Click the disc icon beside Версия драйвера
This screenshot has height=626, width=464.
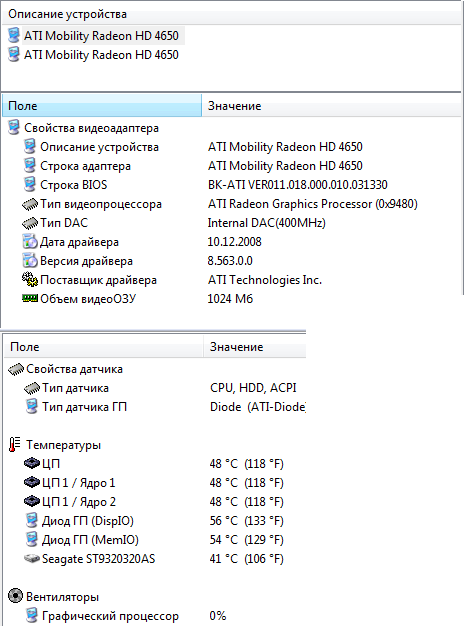(30, 261)
